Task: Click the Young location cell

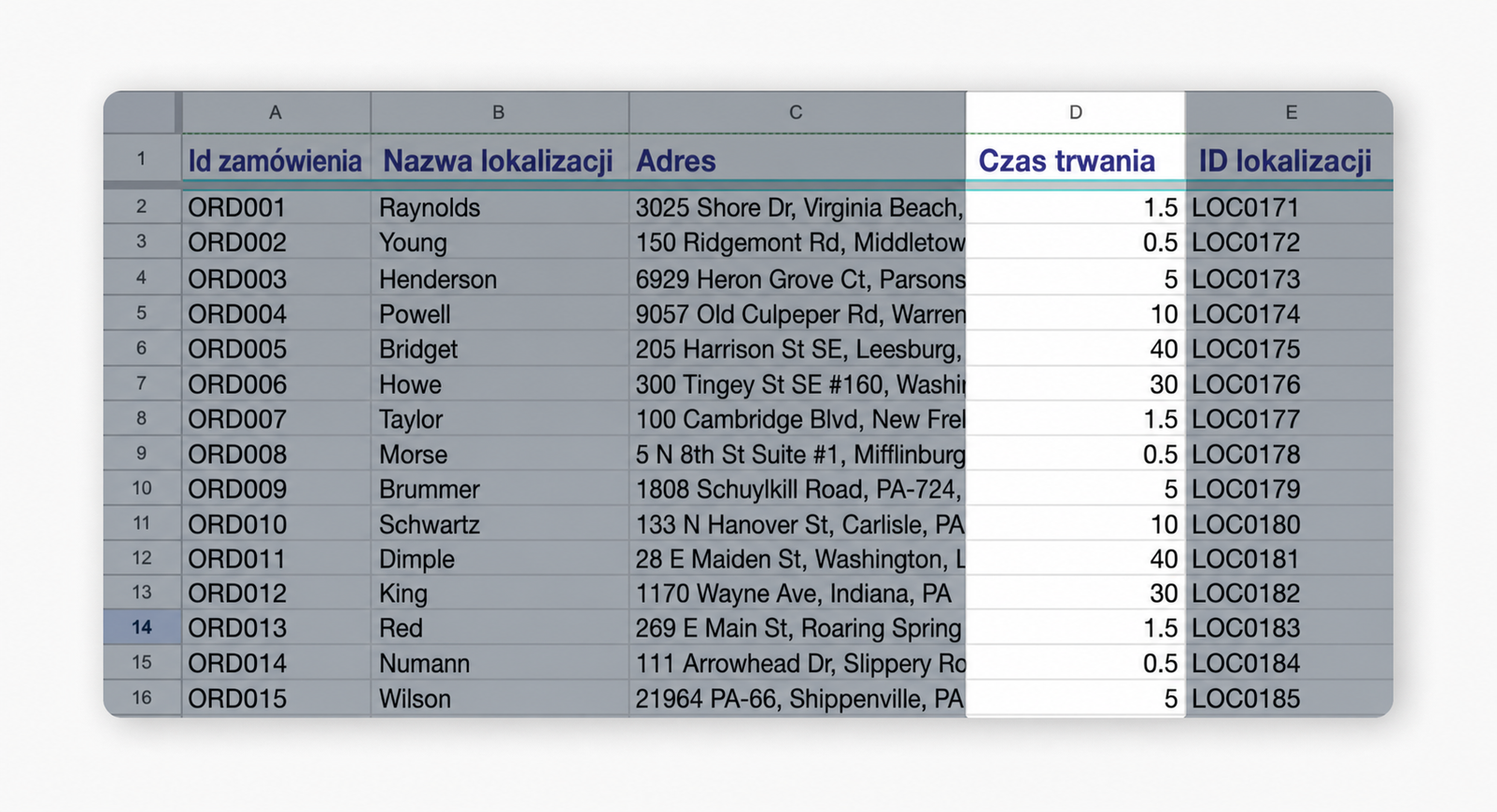Action: [499, 243]
